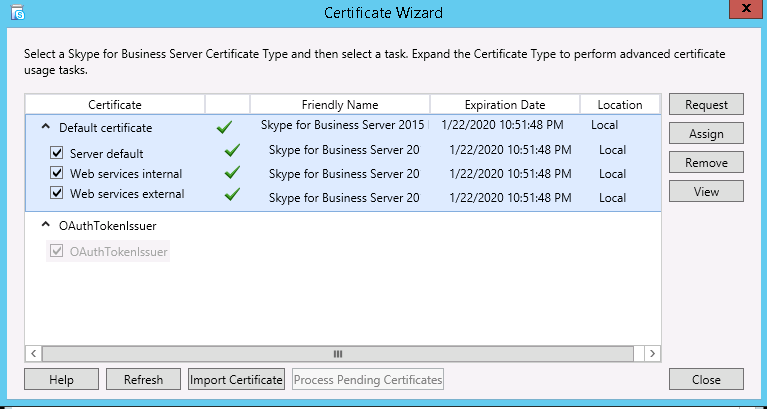The height and width of the screenshot is (409, 767).
Task: Click Process Pending Certificates button
Action: click(x=368, y=379)
